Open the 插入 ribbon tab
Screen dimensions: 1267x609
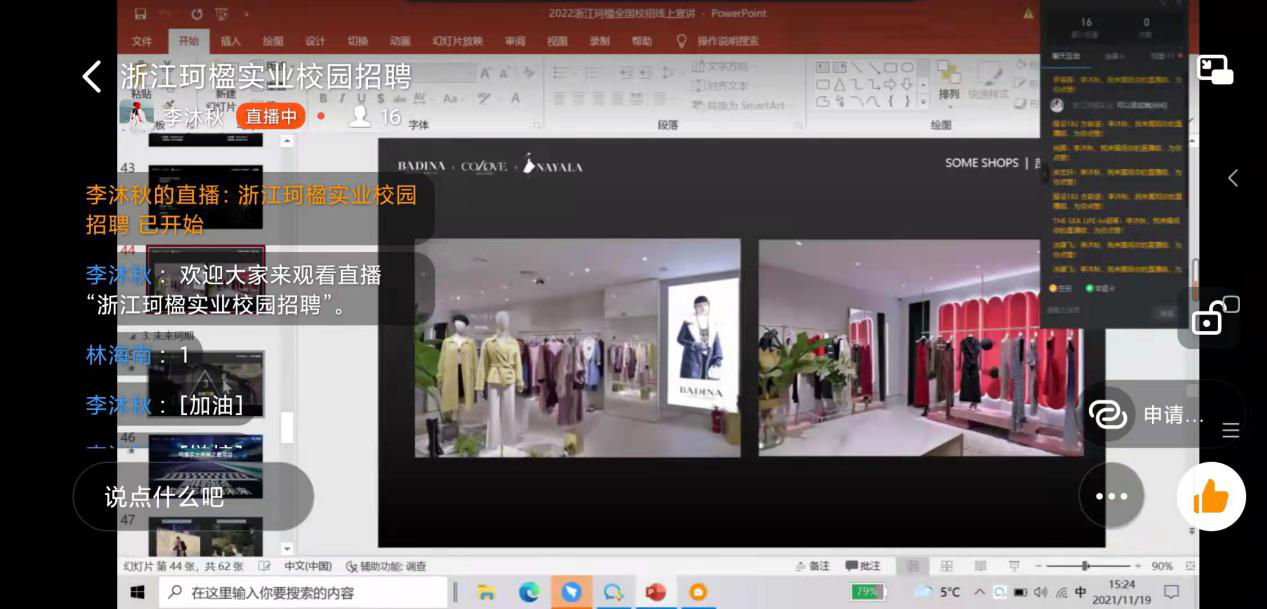231,41
